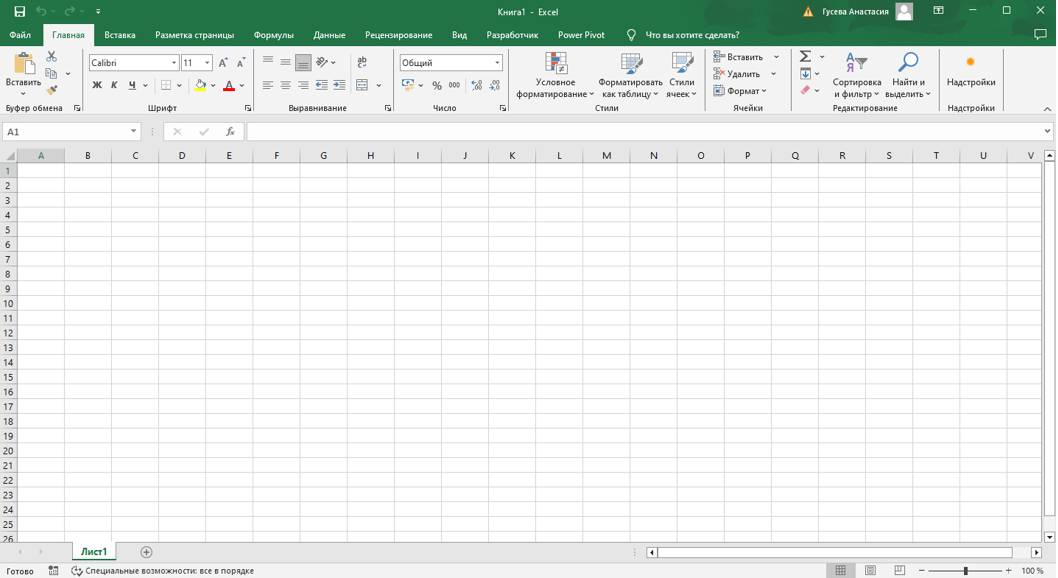Switch to Формулы tab
This screenshot has width=1058, height=578.
pyautogui.click(x=273, y=34)
